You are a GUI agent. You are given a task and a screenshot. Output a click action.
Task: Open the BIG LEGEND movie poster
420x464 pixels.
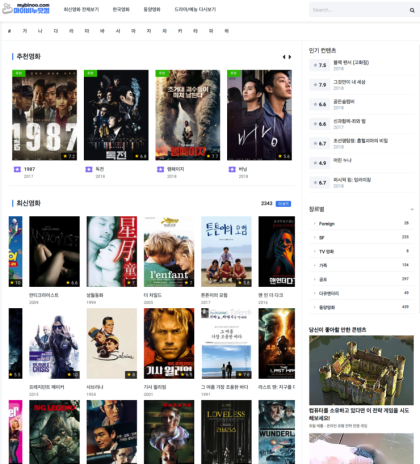[54, 432]
